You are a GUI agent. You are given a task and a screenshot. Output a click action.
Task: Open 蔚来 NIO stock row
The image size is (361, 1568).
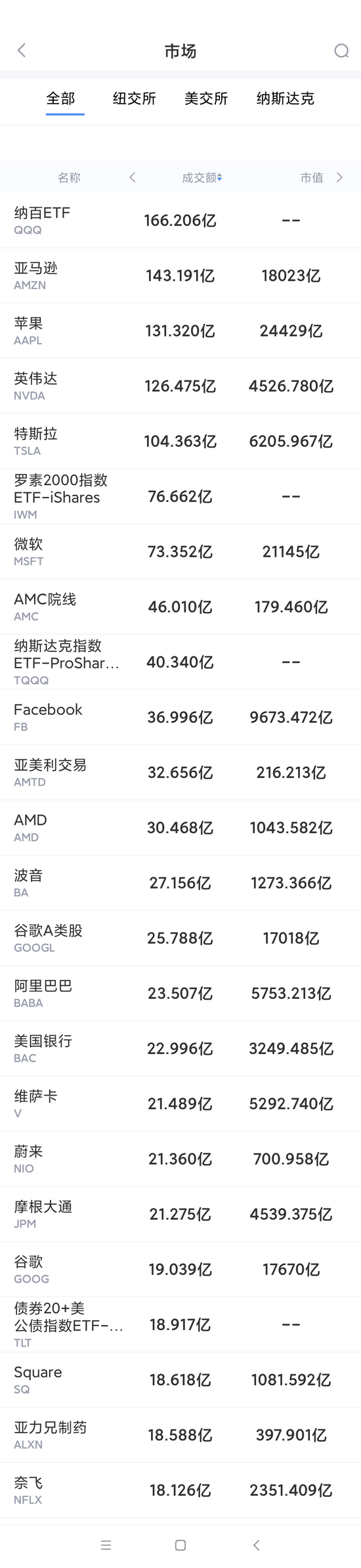click(180, 1159)
